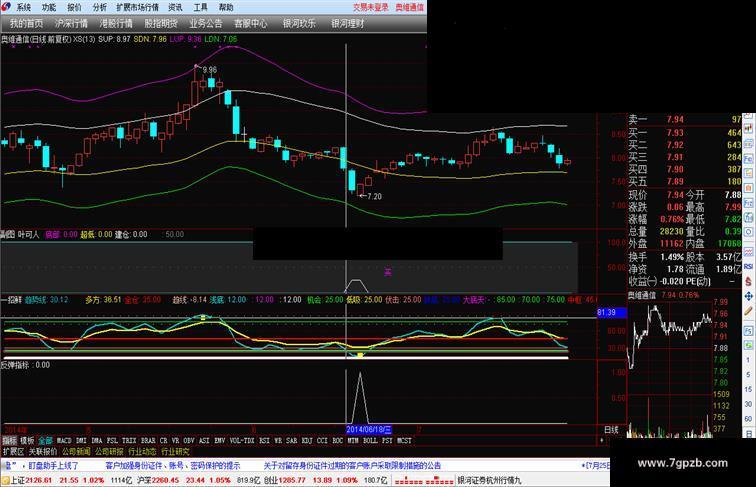Switch to 港股行情 tab

[x=116, y=23]
